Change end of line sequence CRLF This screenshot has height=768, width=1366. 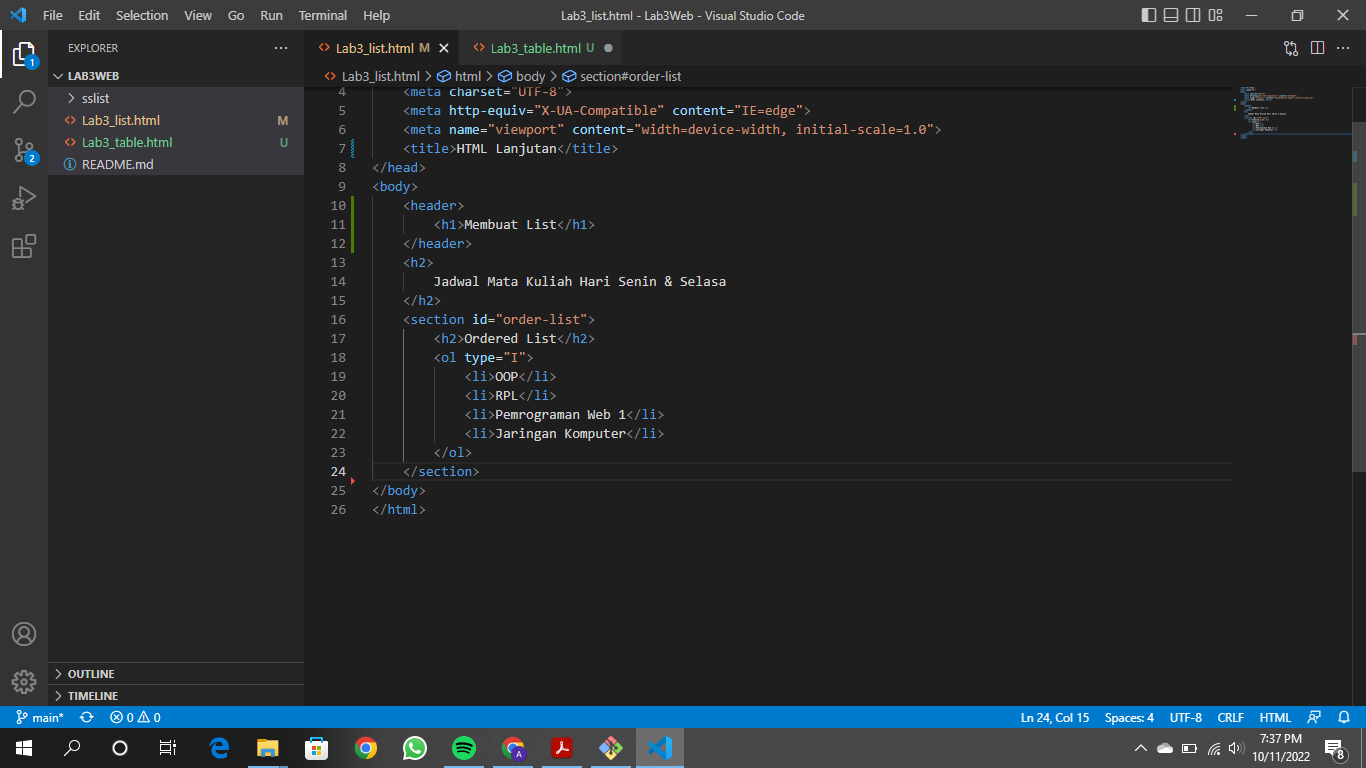tap(1230, 717)
